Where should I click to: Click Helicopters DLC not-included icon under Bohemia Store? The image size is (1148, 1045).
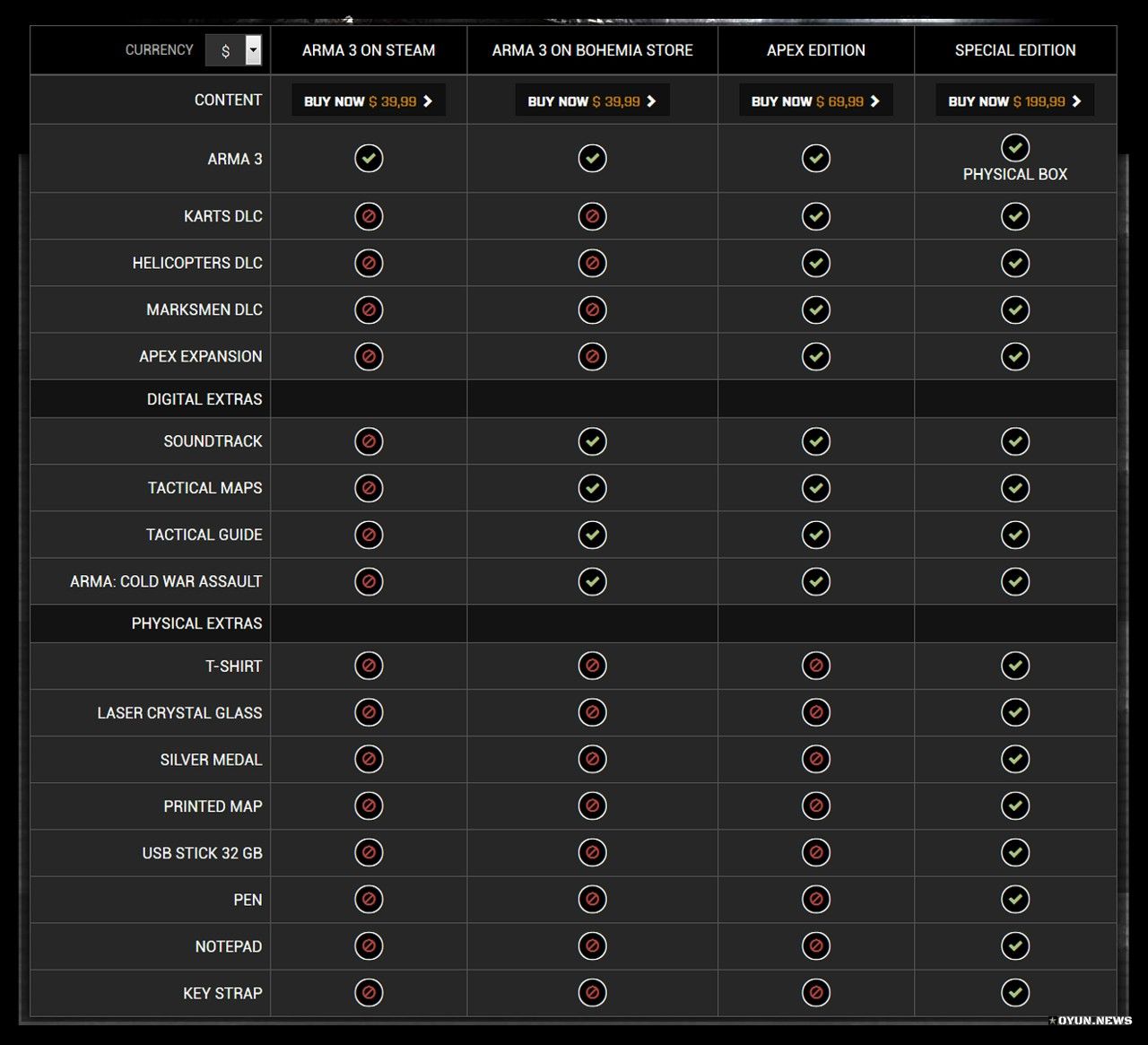coord(592,263)
